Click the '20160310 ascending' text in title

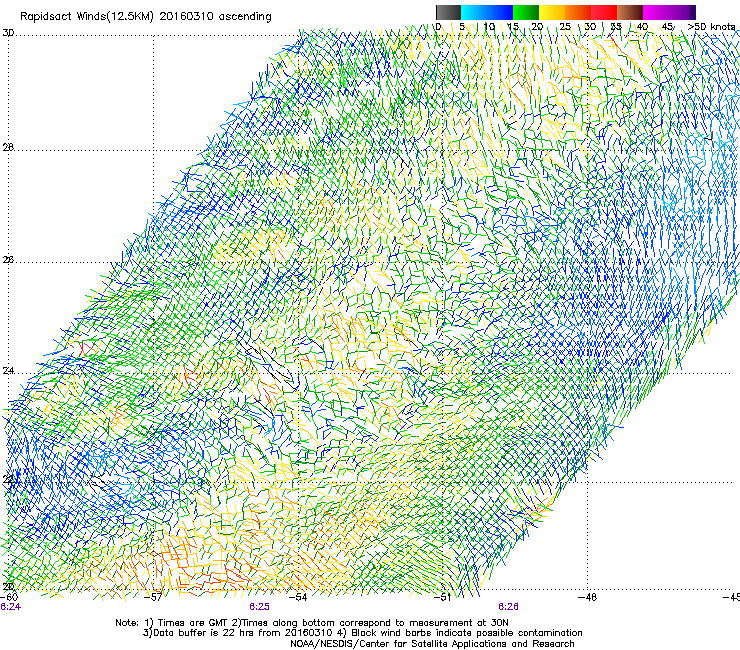pos(215,17)
